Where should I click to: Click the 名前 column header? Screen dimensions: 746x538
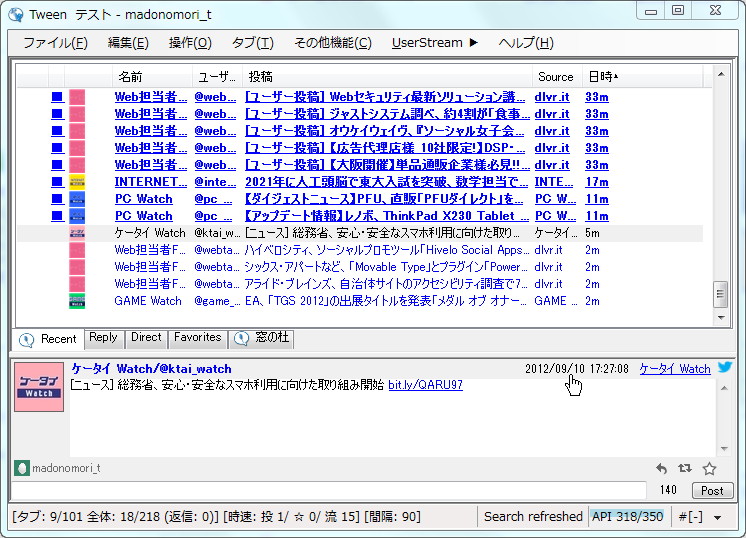click(x=152, y=77)
